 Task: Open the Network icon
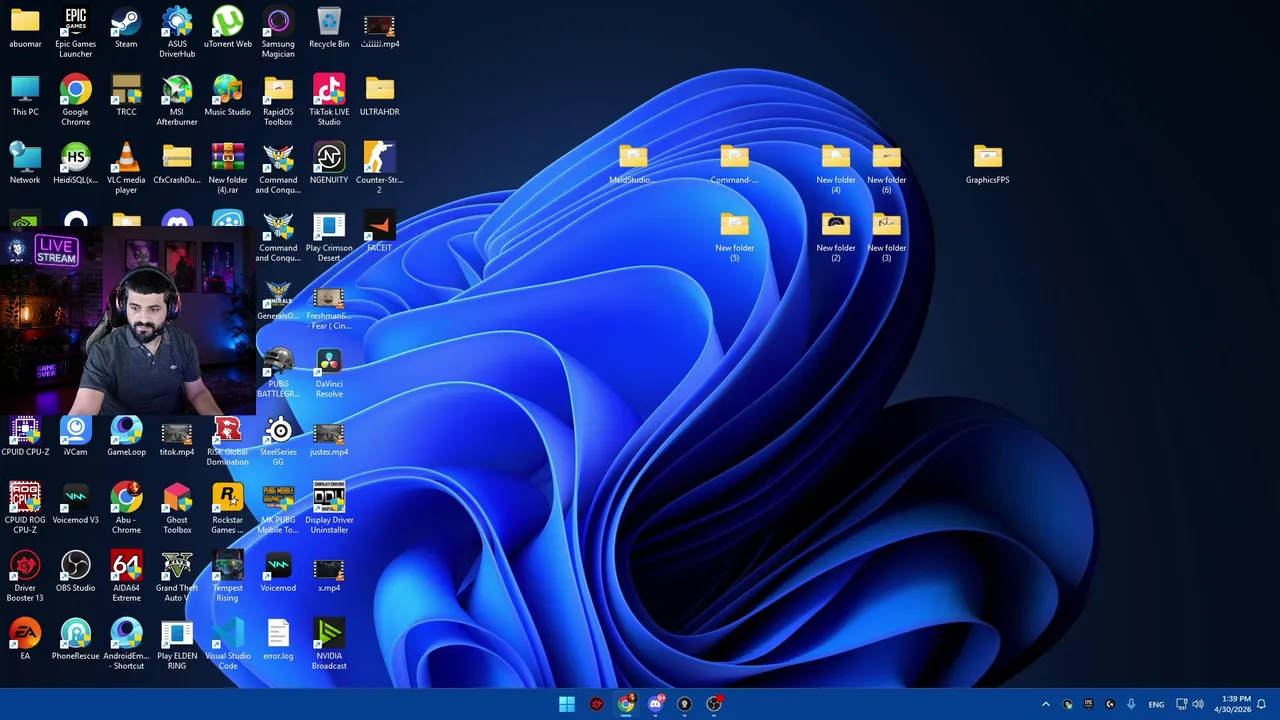25,165
